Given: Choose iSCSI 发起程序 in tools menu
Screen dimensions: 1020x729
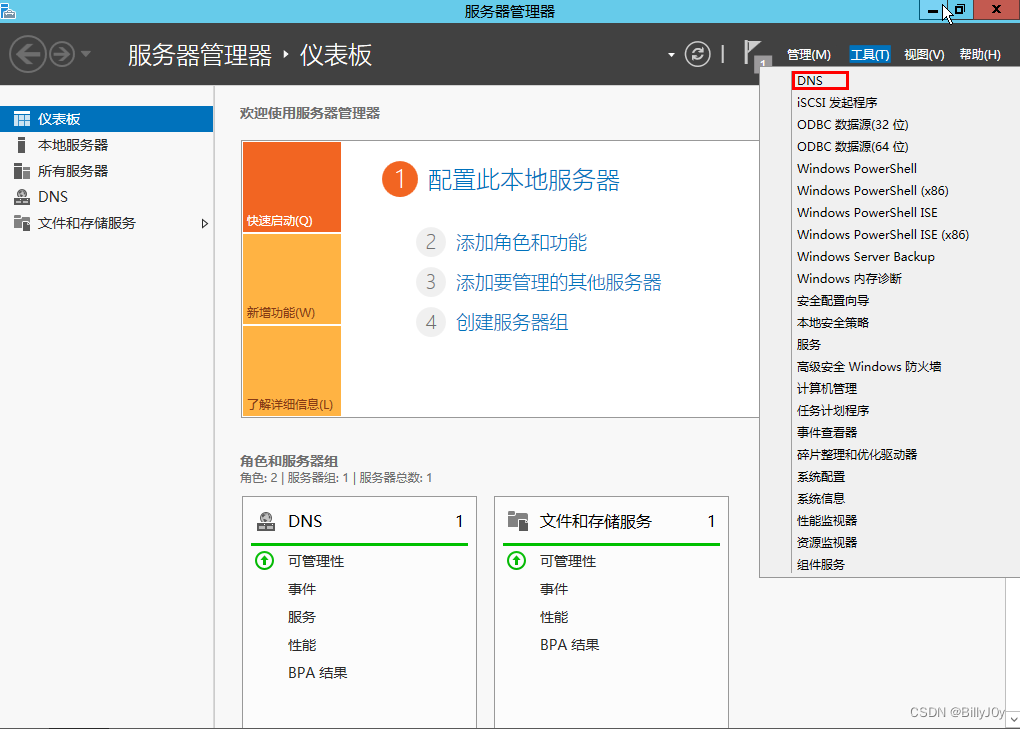Looking at the screenshot, I should click(837, 103).
